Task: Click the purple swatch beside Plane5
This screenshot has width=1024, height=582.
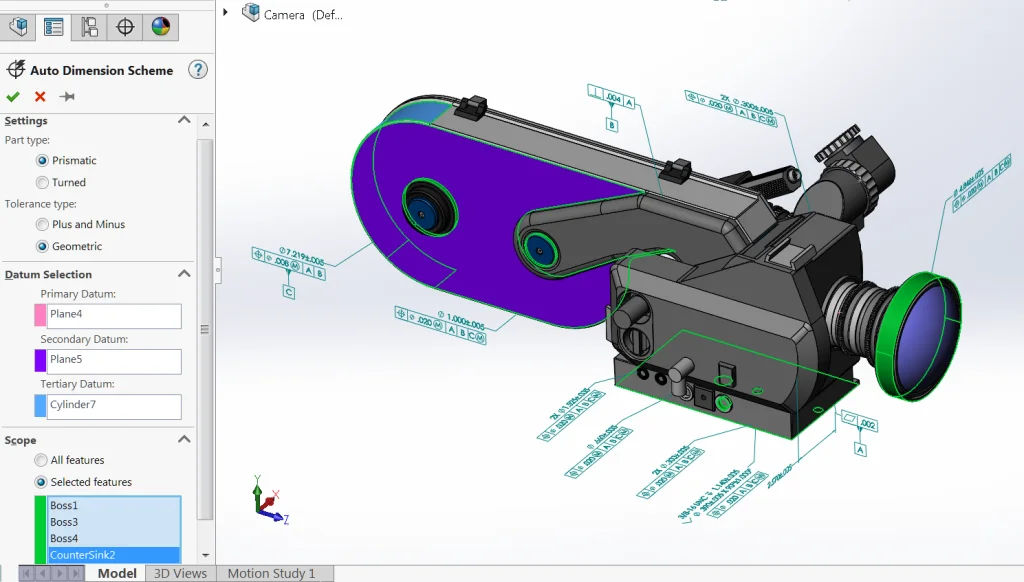Action: (x=42, y=361)
